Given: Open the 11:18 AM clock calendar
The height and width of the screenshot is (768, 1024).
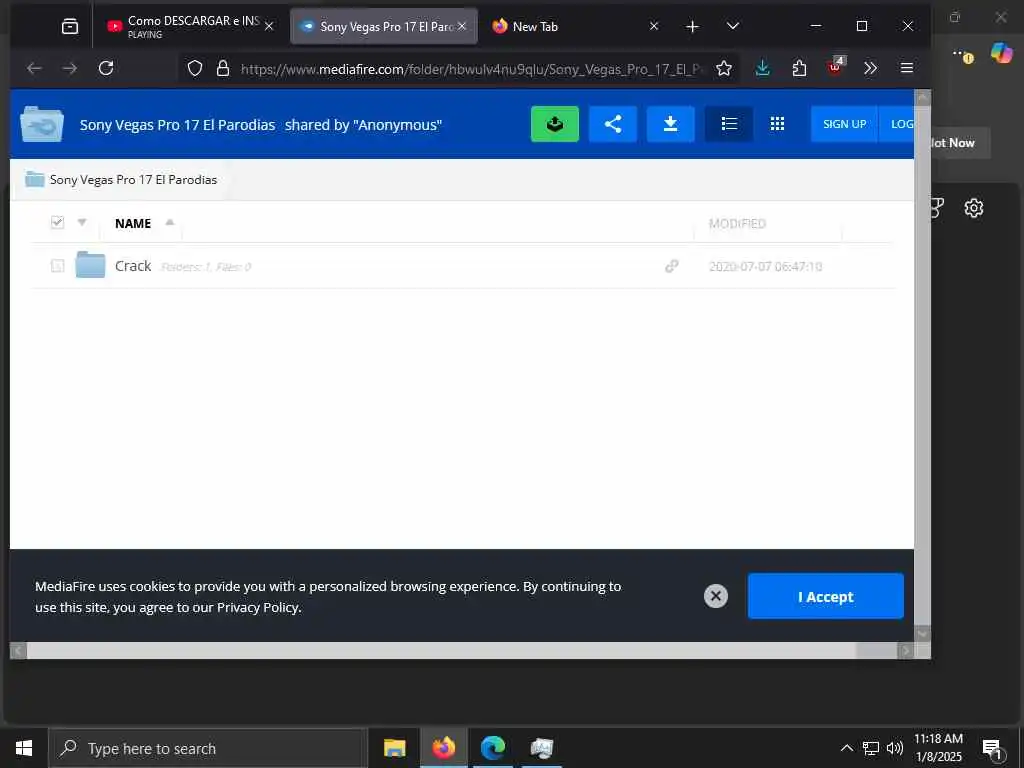Looking at the screenshot, I should (x=938, y=748).
